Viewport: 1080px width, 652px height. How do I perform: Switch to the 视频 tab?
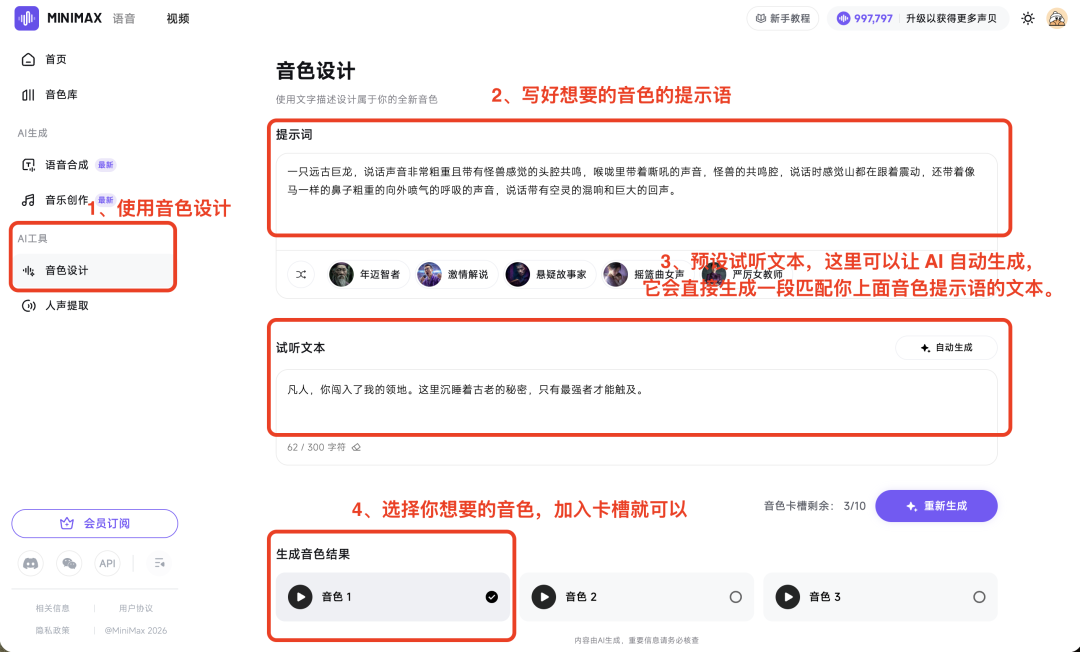(177, 18)
